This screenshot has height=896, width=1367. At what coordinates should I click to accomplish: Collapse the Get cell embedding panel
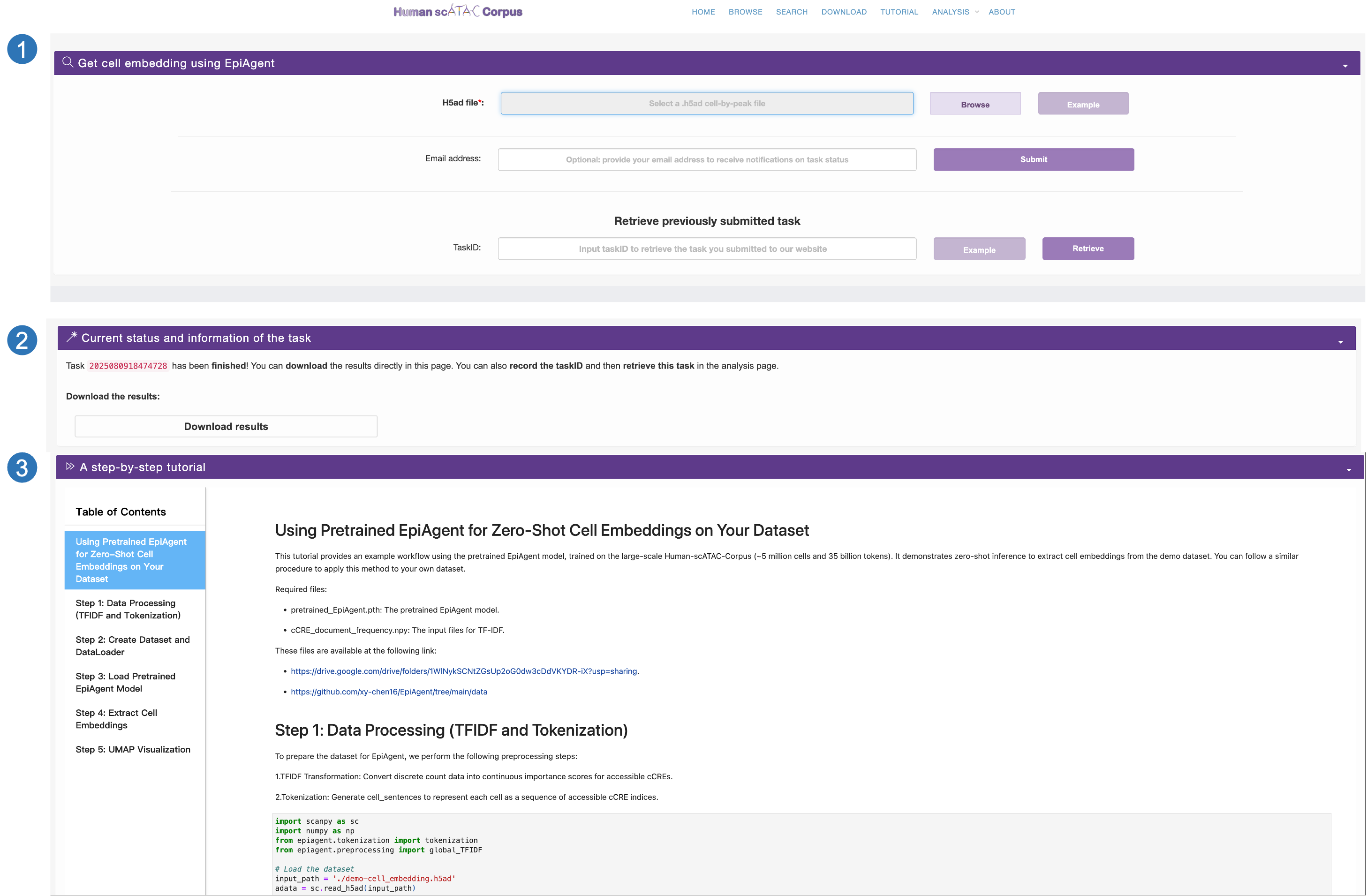1344,66
